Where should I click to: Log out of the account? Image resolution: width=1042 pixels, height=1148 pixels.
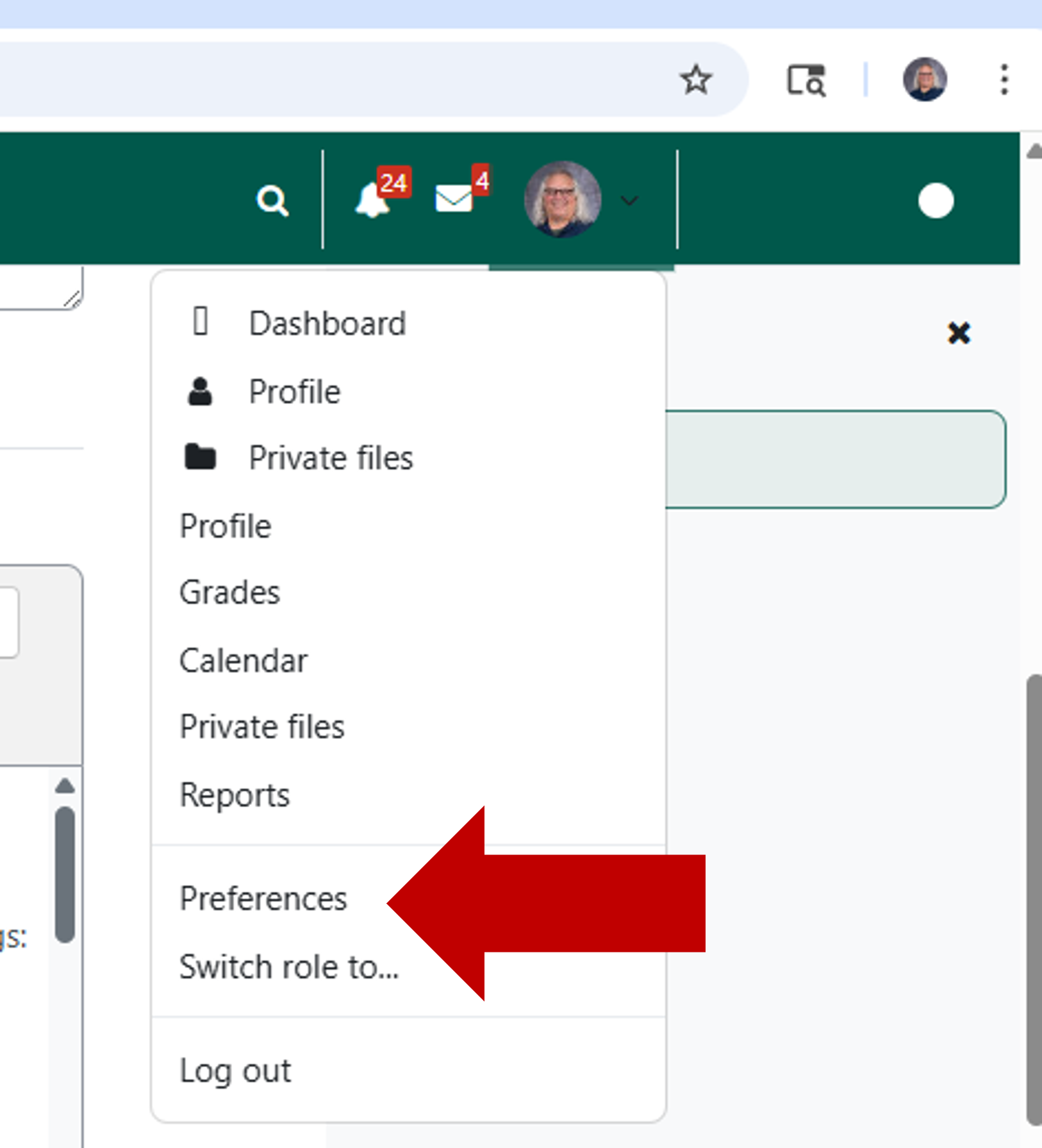(235, 1069)
